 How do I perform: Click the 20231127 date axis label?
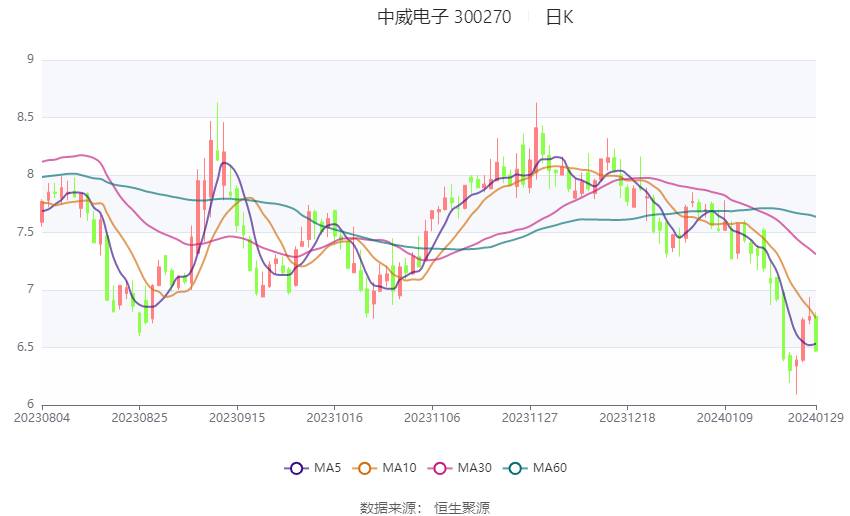coord(530,418)
